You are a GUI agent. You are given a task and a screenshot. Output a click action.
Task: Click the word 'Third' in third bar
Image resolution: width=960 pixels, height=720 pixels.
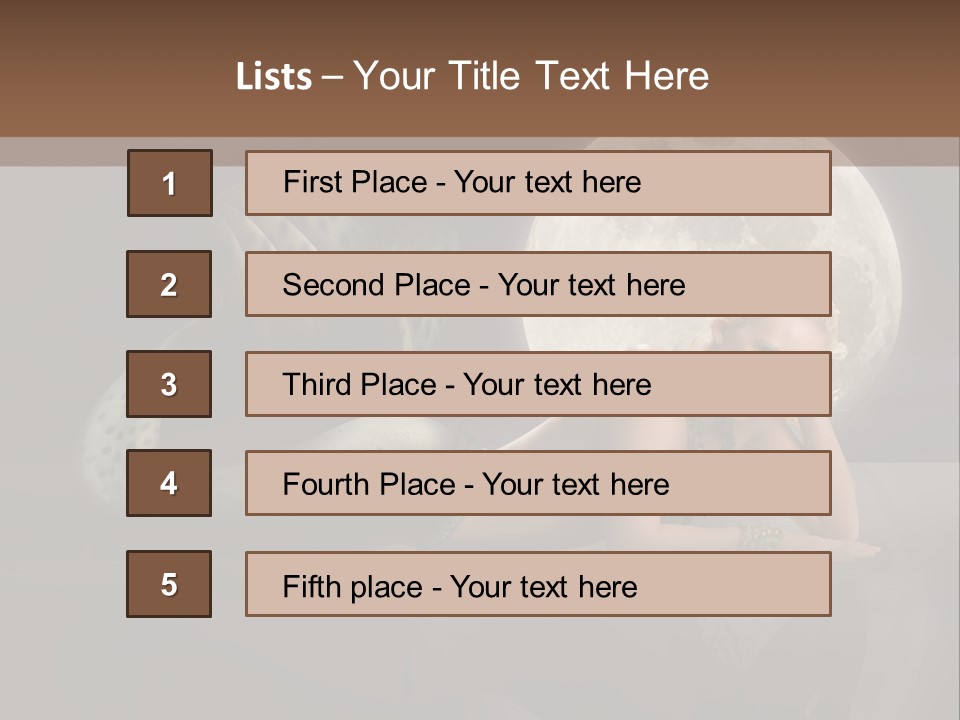click(x=315, y=385)
